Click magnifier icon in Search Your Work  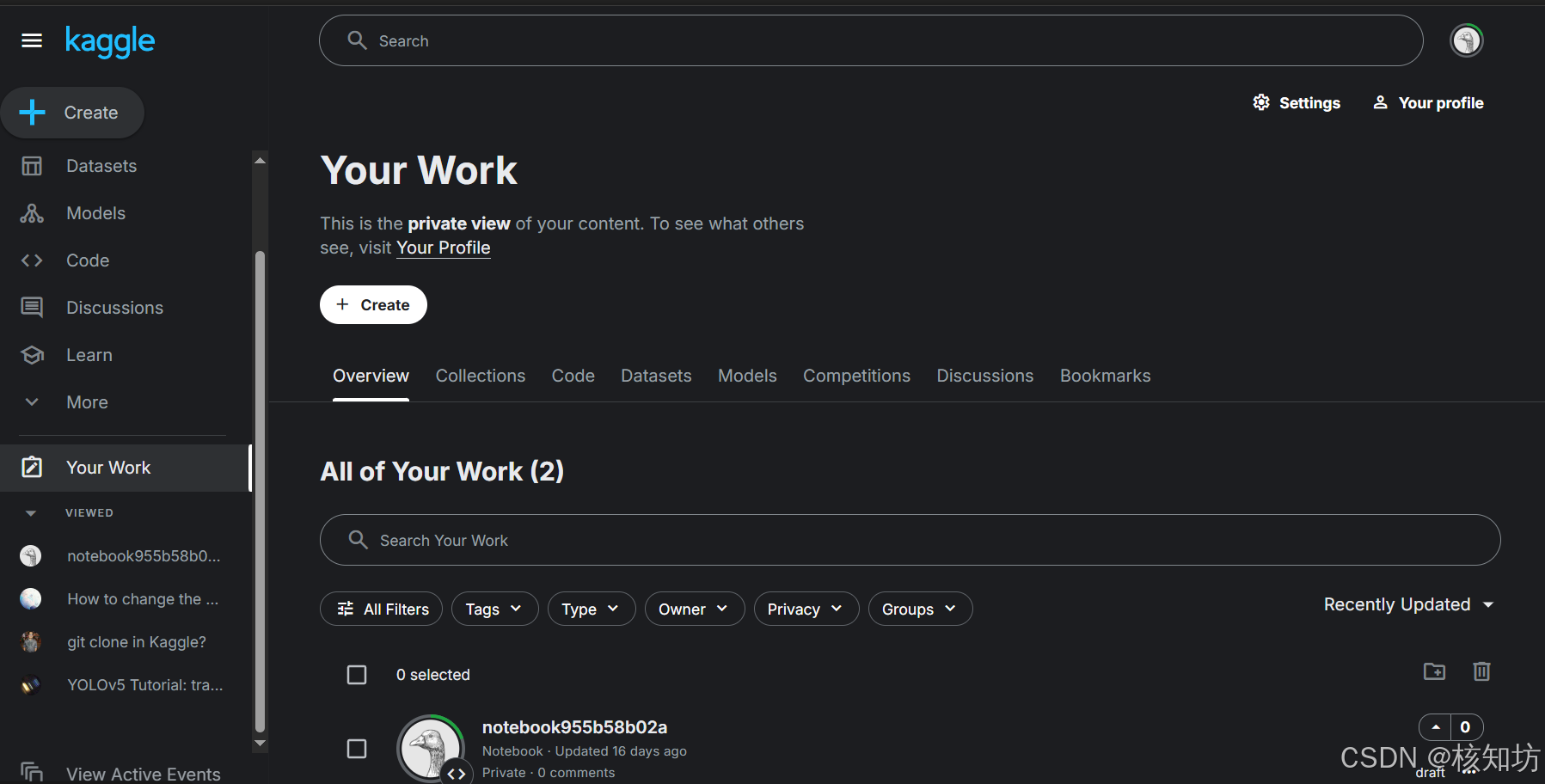coord(358,540)
